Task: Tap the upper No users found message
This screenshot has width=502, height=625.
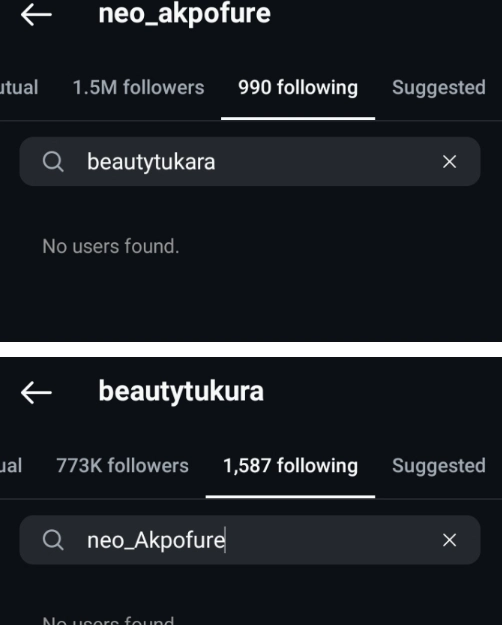Action: click(x=111, y=246)
